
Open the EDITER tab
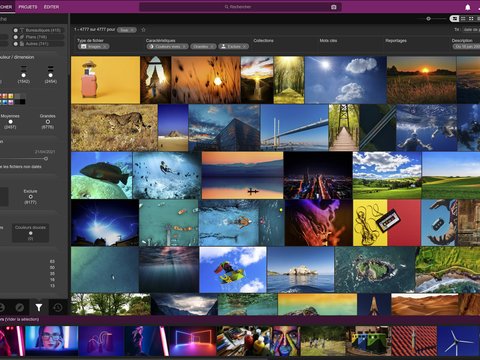coord(51,7)
